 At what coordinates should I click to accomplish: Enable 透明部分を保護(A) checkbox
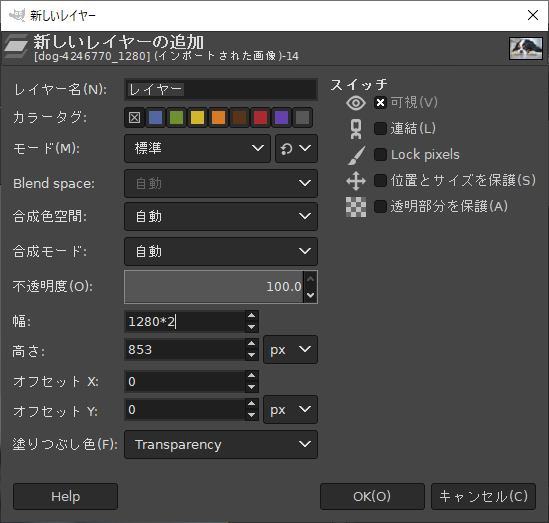click(x=380, y=206)
